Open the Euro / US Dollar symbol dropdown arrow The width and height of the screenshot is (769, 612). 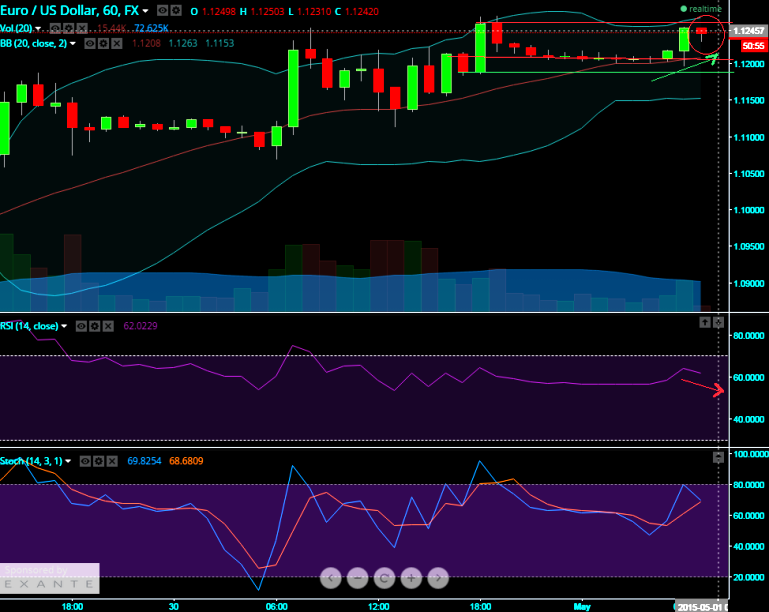tap(145, 11)
